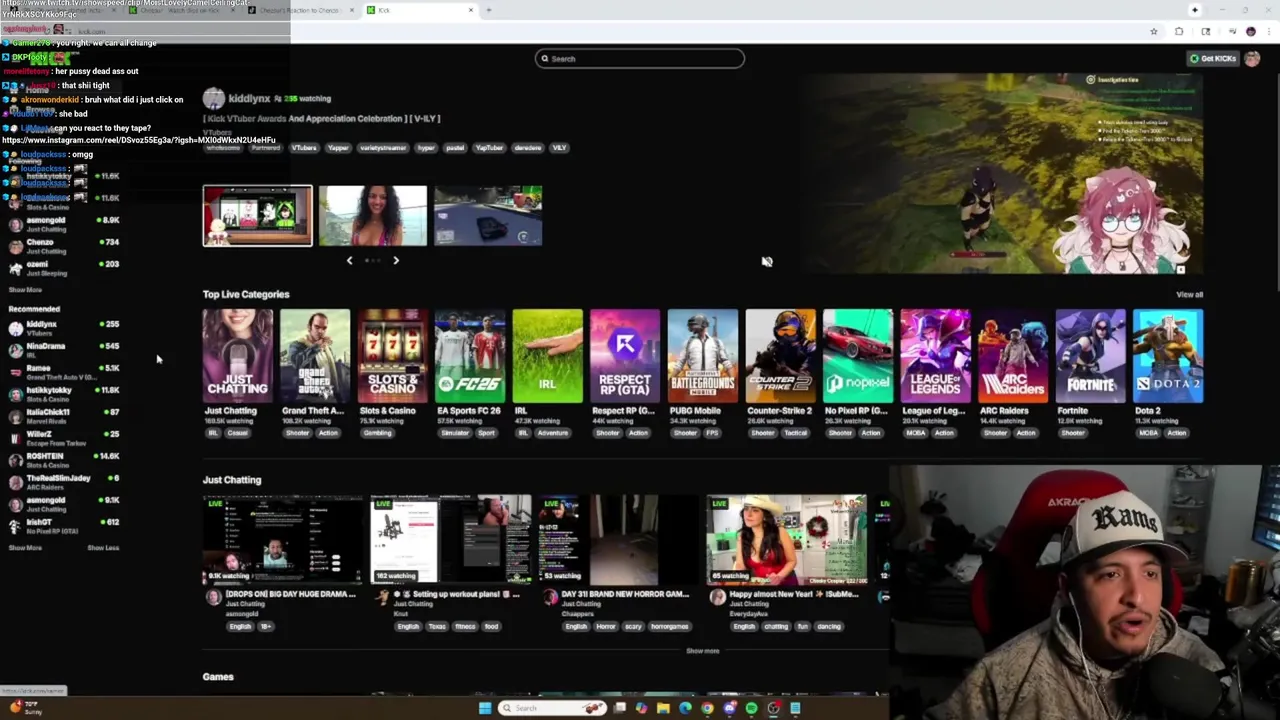The height and width of the screenshot is (720, 1280).
Task: Expand Show more under Just Chatting streams
Action: coord(702,650)
